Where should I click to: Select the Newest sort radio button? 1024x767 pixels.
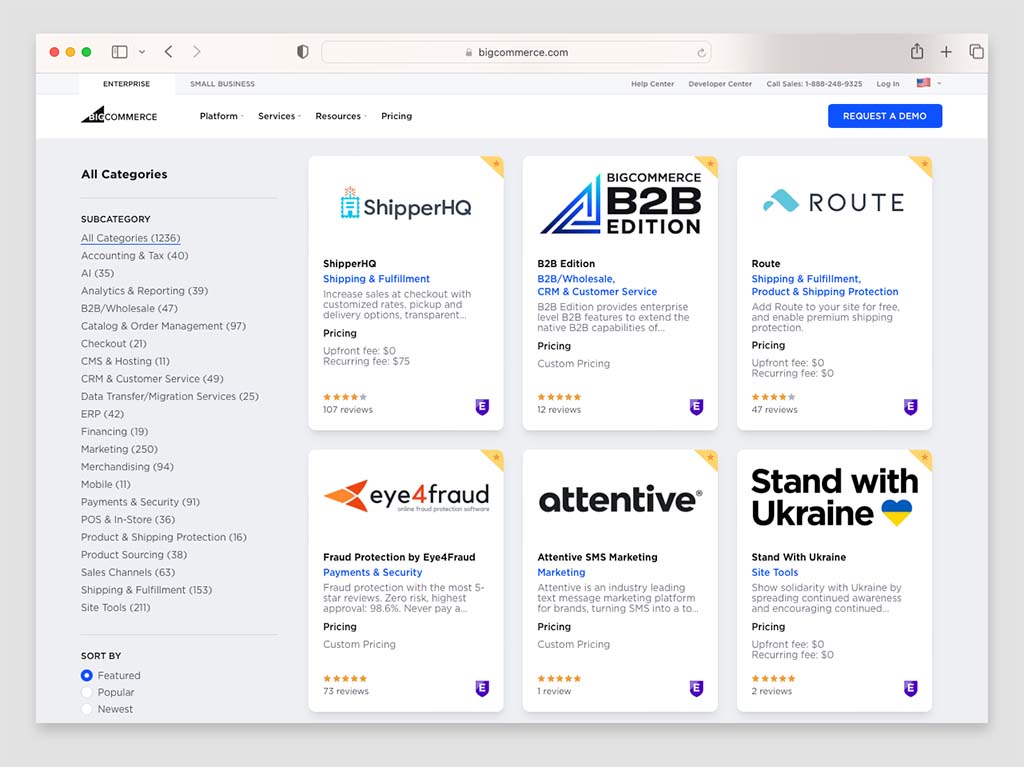pos(87,709)
